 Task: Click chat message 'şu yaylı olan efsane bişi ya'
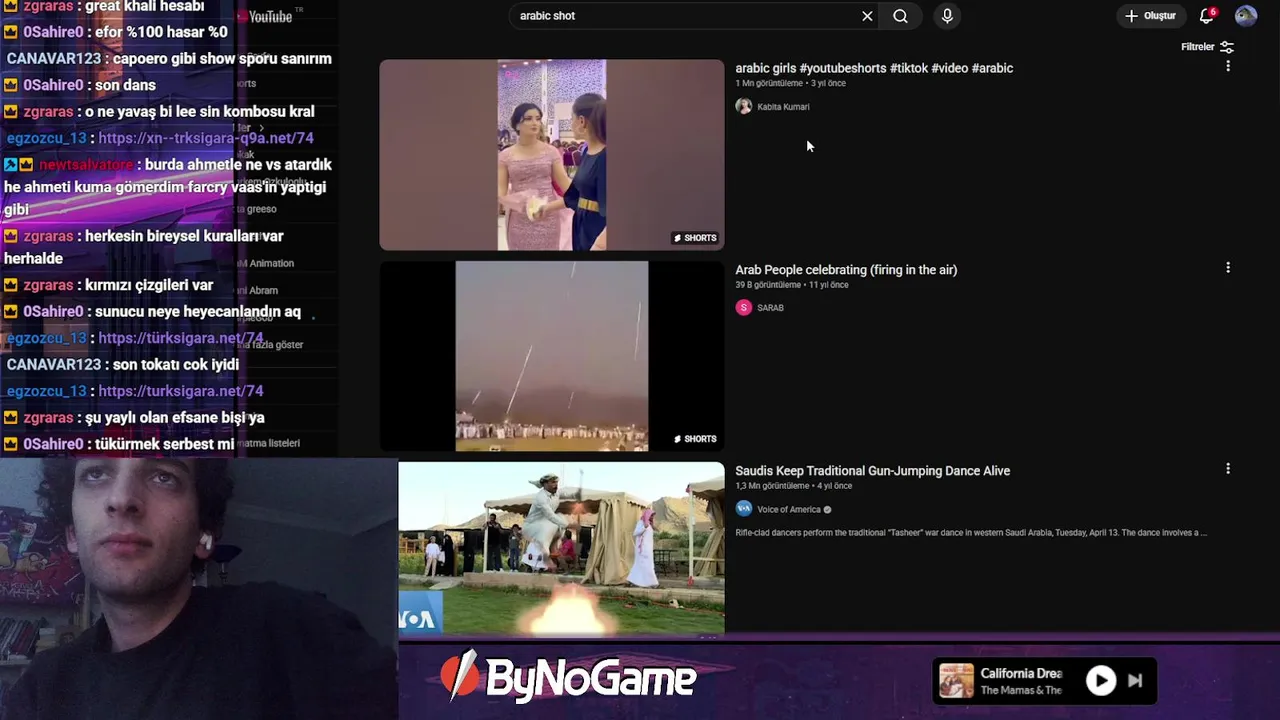175,418
